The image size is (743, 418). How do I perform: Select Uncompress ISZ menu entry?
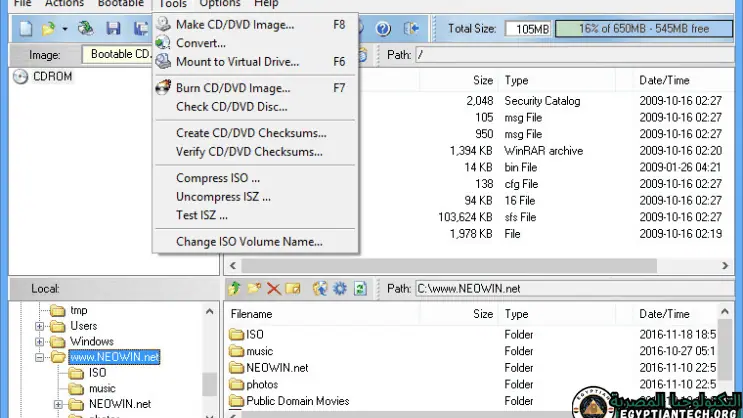(x=255, y=197)
